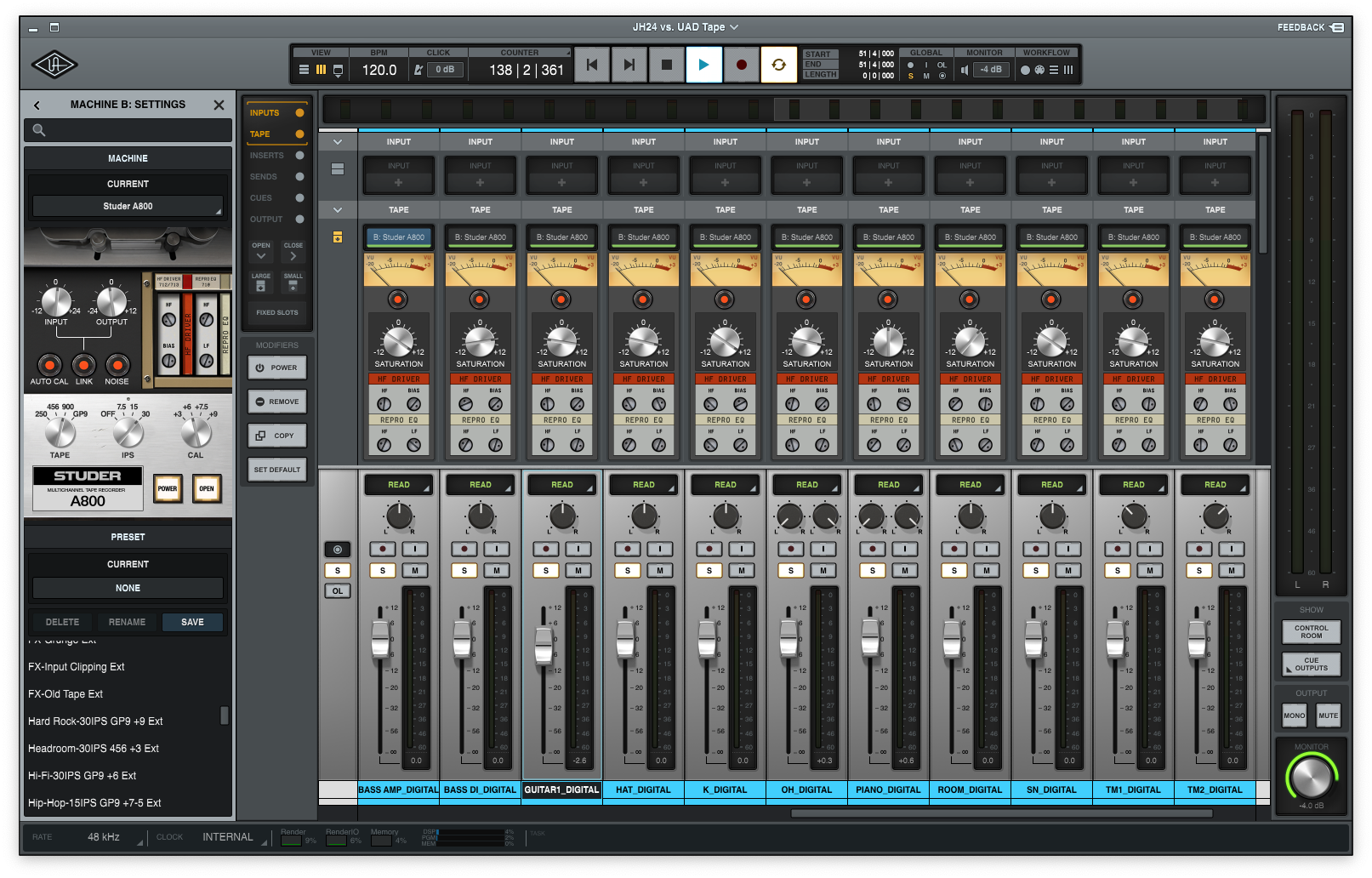This screenshot has width=1372, height=878.
Task: Toggle INPUTS row visibility
Action: pyautogui.click(x=299, y=113)
